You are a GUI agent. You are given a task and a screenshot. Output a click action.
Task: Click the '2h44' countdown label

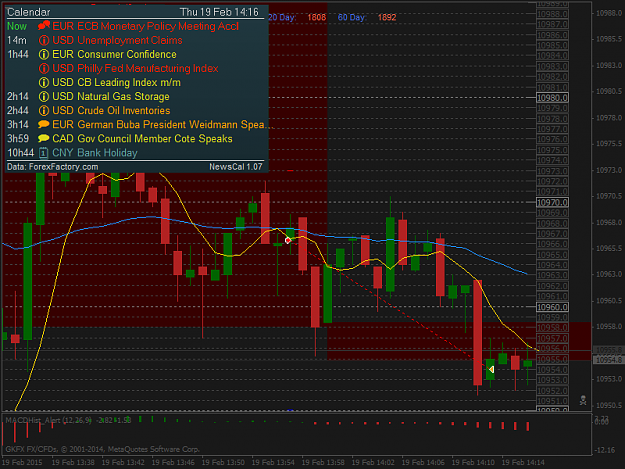pos(18,110)
